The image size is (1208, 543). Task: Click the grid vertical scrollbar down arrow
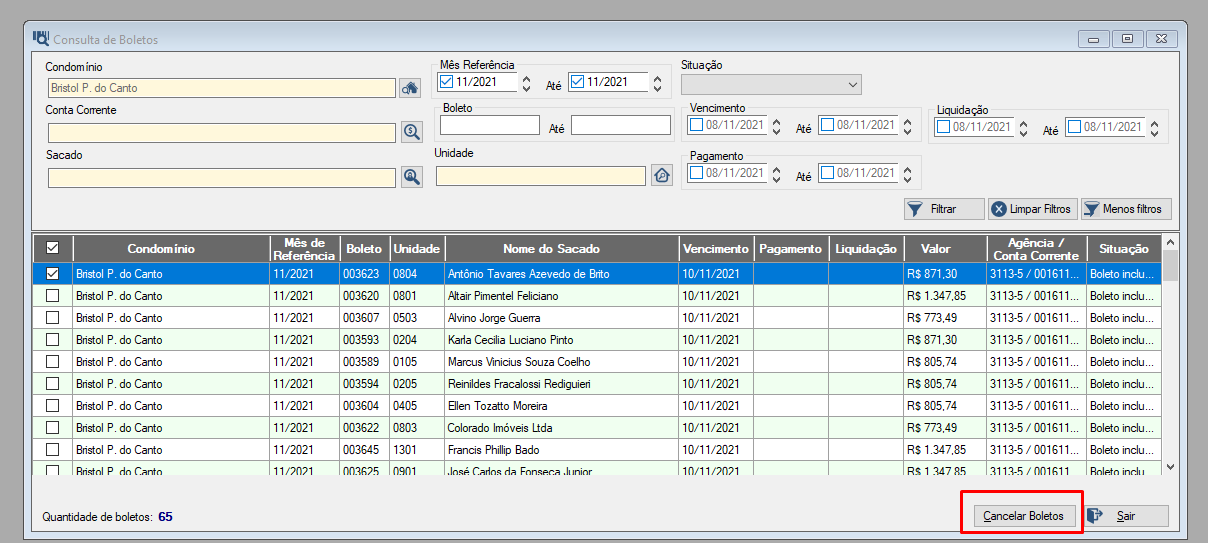pyautogui.click(x=1170, y=466)
